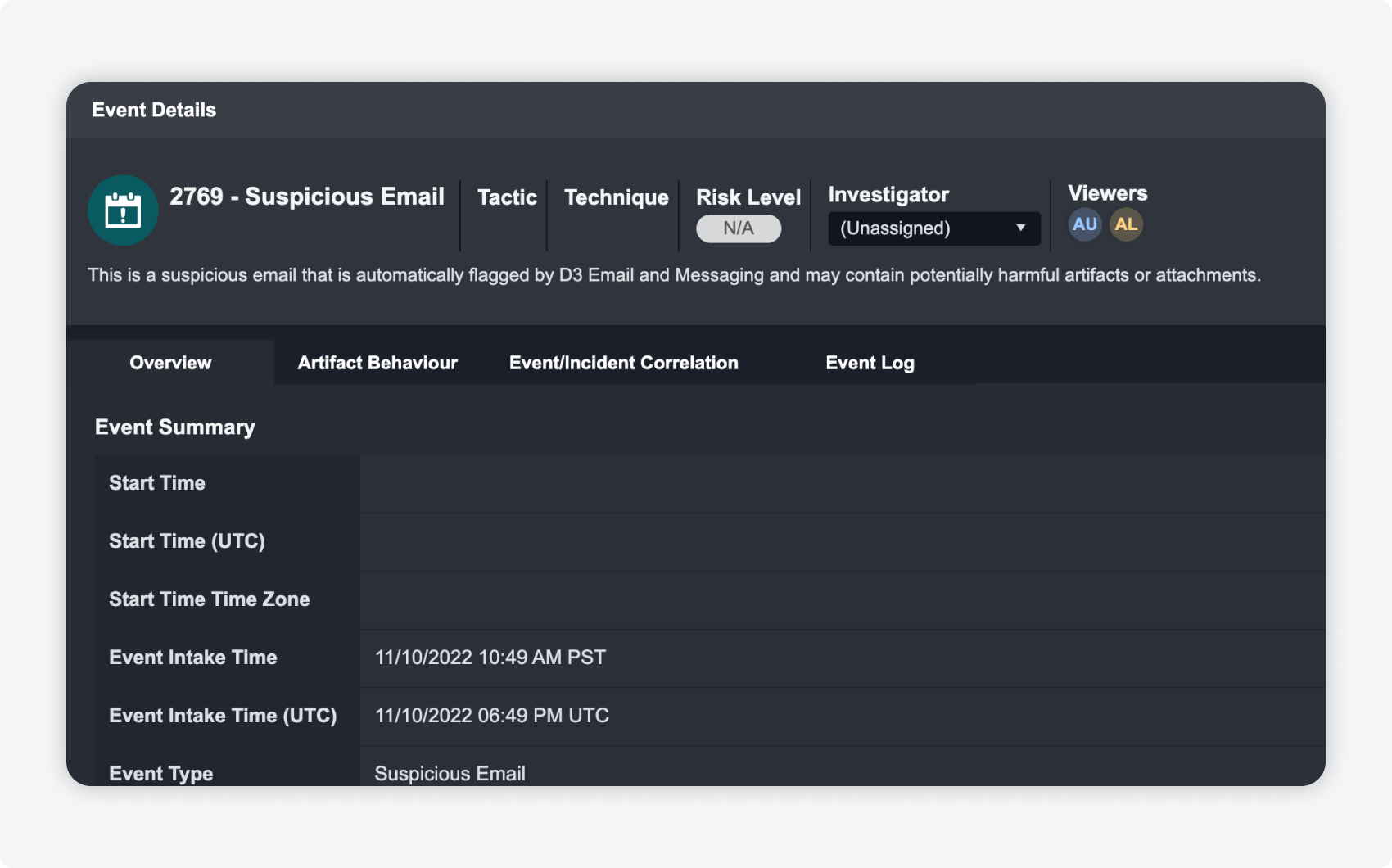This screenshot has width=1392, height=868.
Task: Click the Investigator dropdown arrow
Action: [x=1020, y=228]
